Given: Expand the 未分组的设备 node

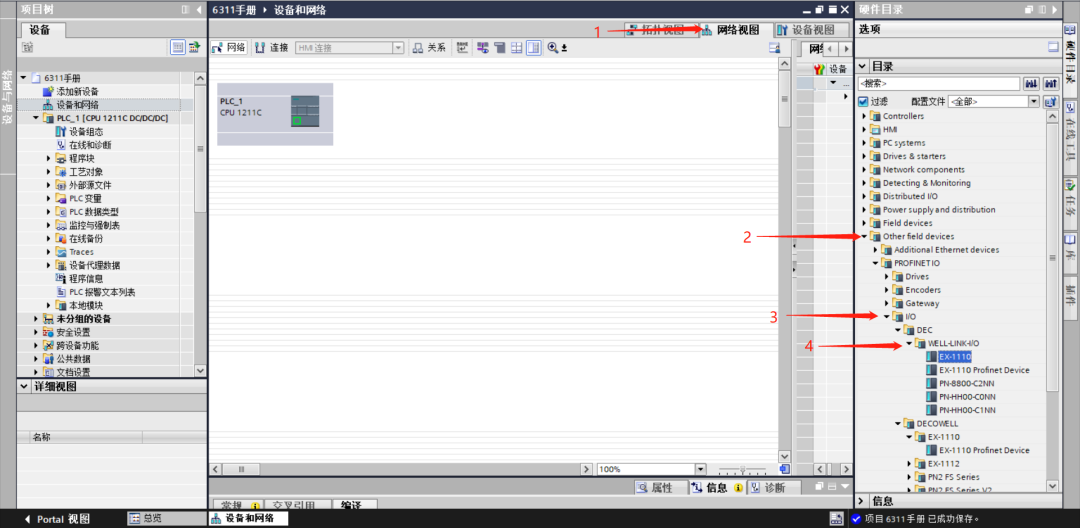Looking at the screenshot, I should click(35, 319).
